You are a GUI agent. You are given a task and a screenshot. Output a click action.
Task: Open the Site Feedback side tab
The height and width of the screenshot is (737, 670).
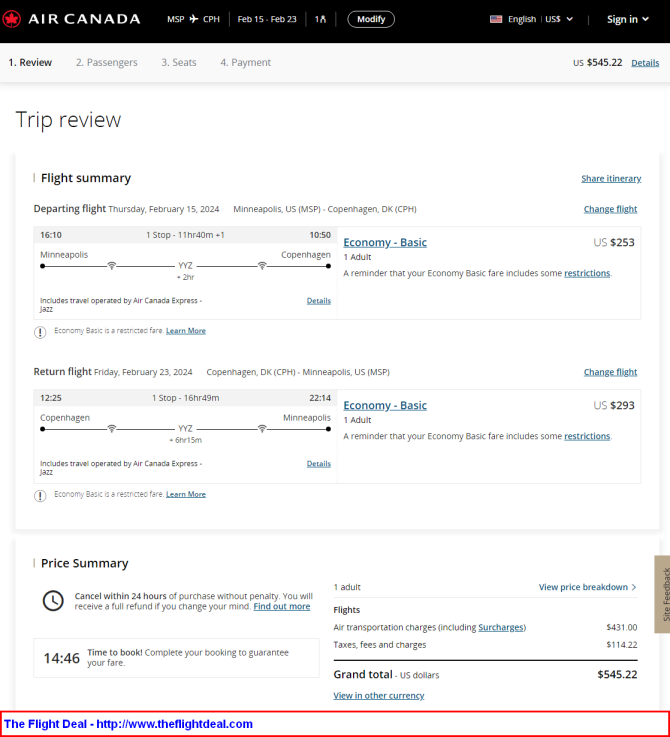[663, 595]
